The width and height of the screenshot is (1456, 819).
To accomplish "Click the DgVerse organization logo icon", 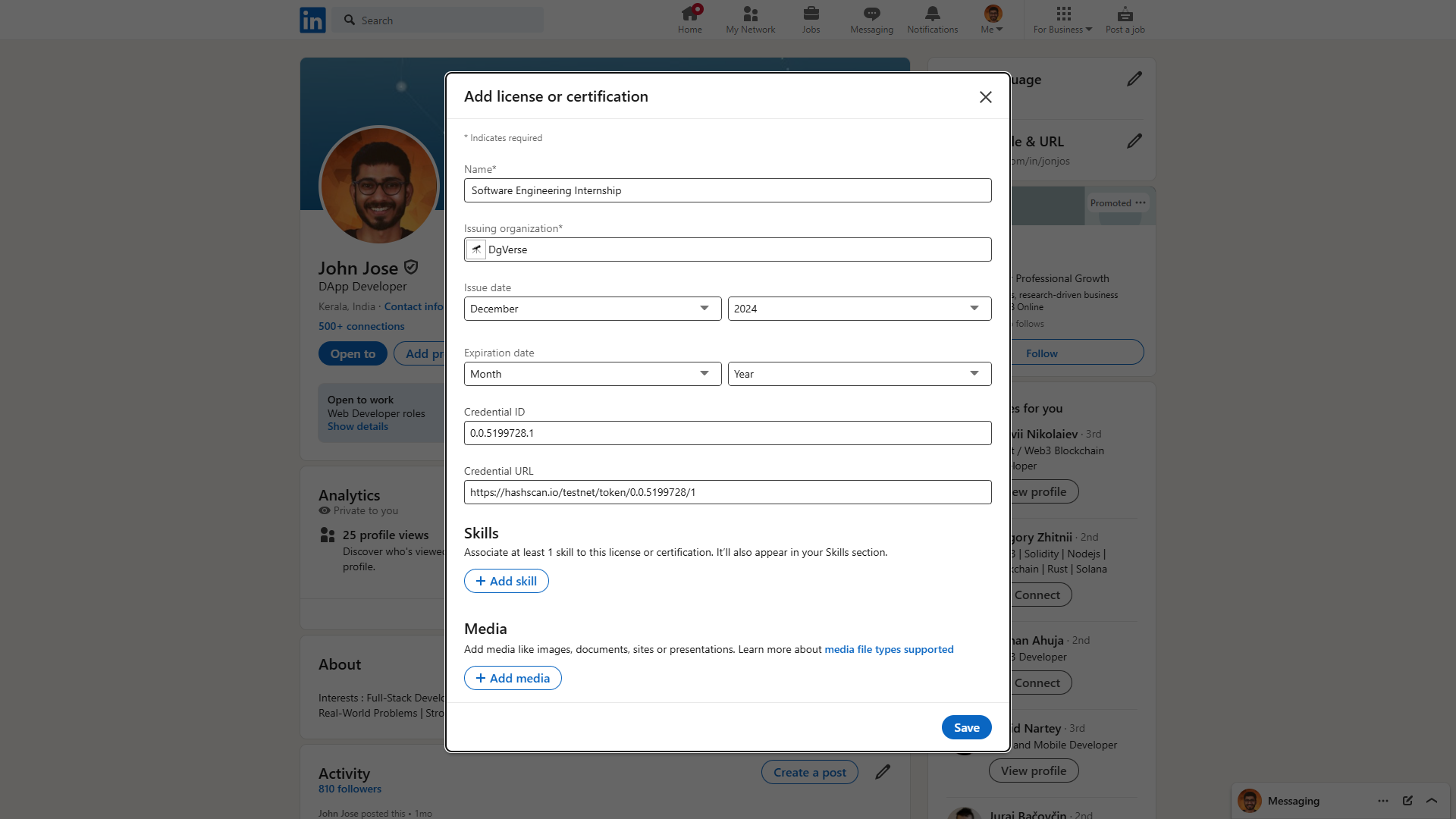I will [476, 249].
